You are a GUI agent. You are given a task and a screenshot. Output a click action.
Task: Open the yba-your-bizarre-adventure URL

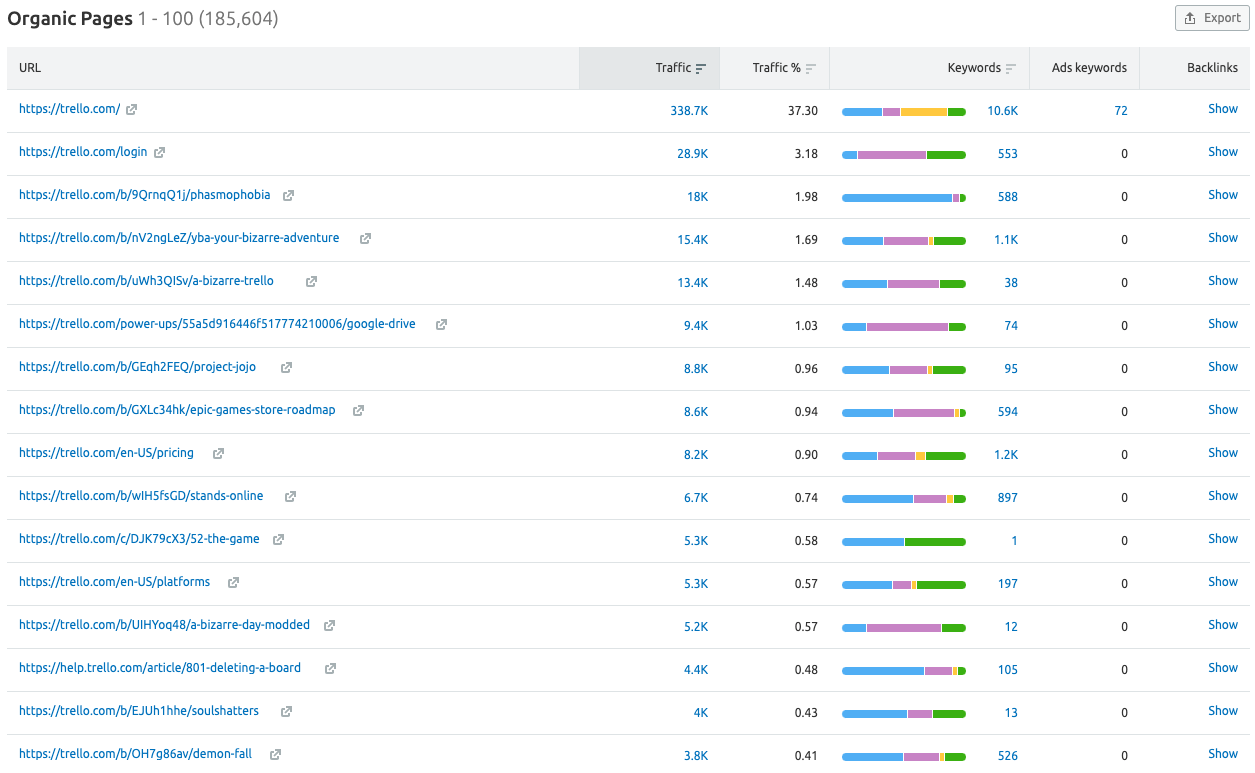pos(179,238)
